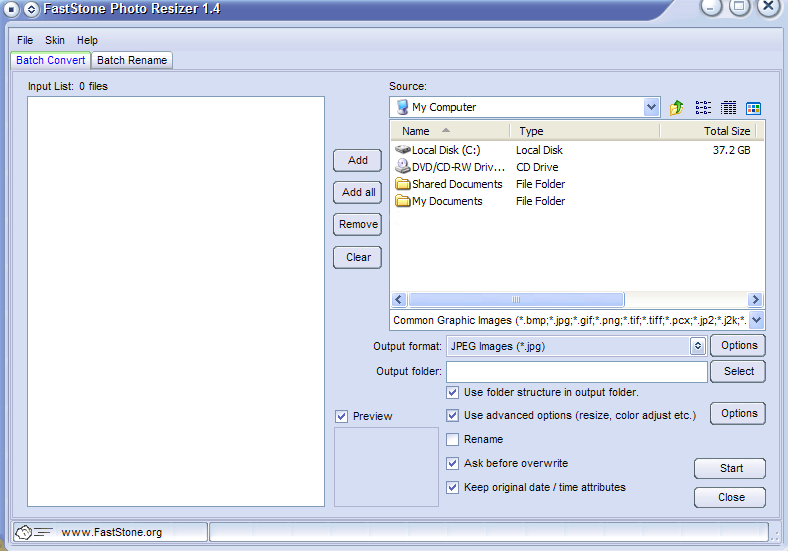Switch to Batch Convert tab
Viewport: 788px width, 551px height.
click(x=51, y=60)
